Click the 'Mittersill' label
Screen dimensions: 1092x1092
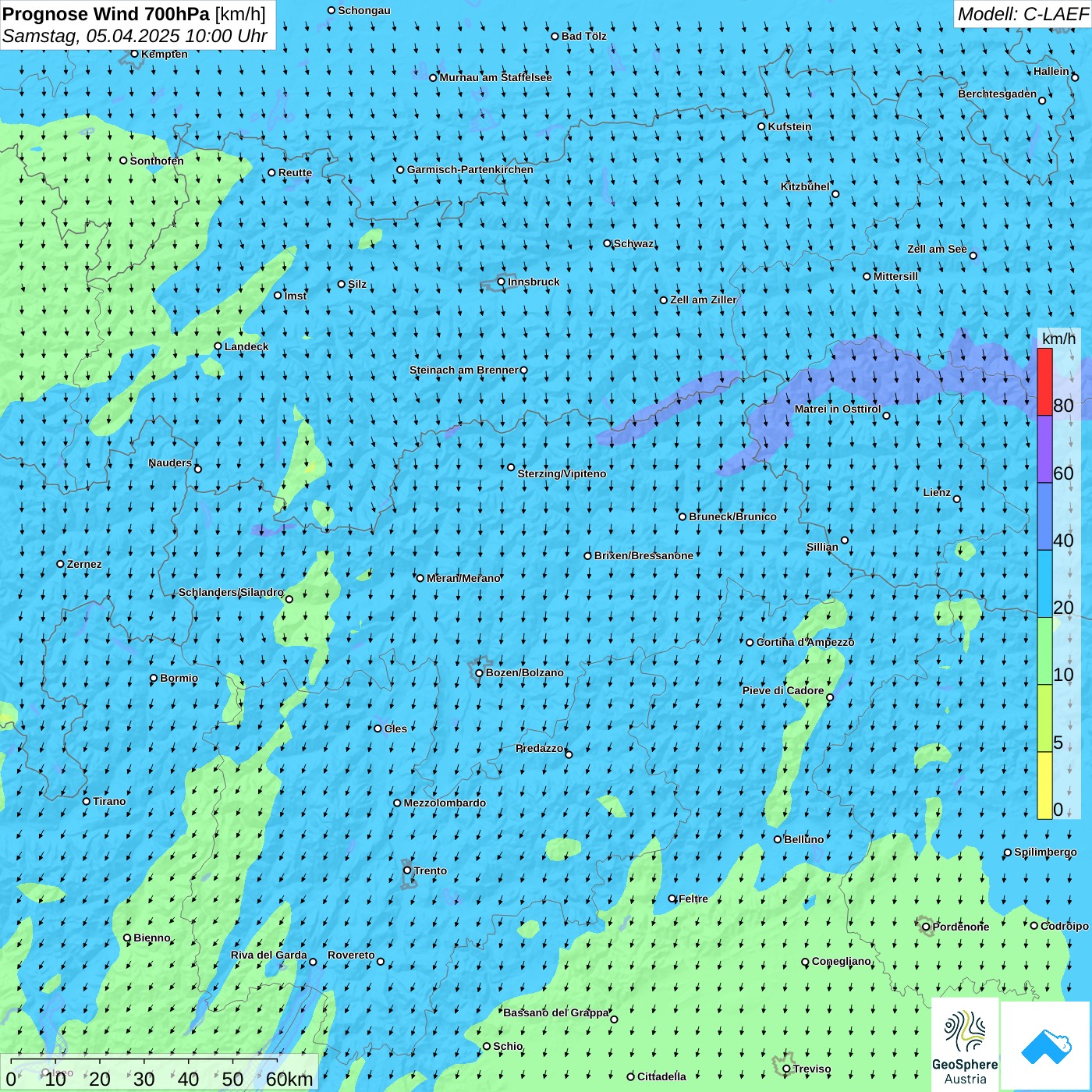[895, 276]
